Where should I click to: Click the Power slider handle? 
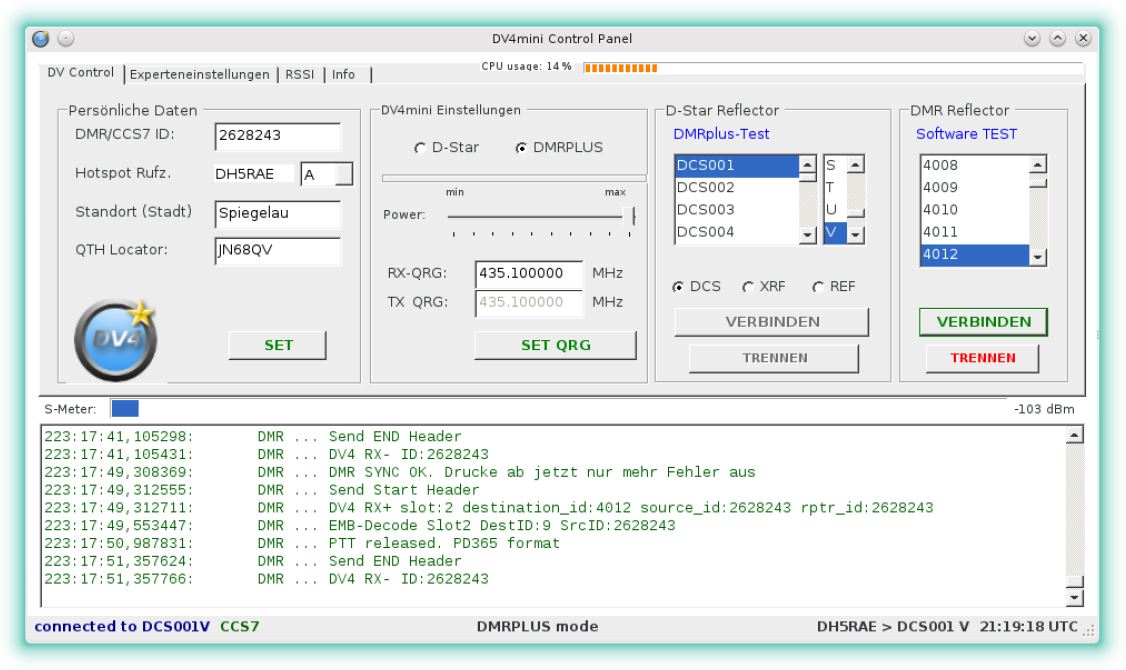point(630,215)
